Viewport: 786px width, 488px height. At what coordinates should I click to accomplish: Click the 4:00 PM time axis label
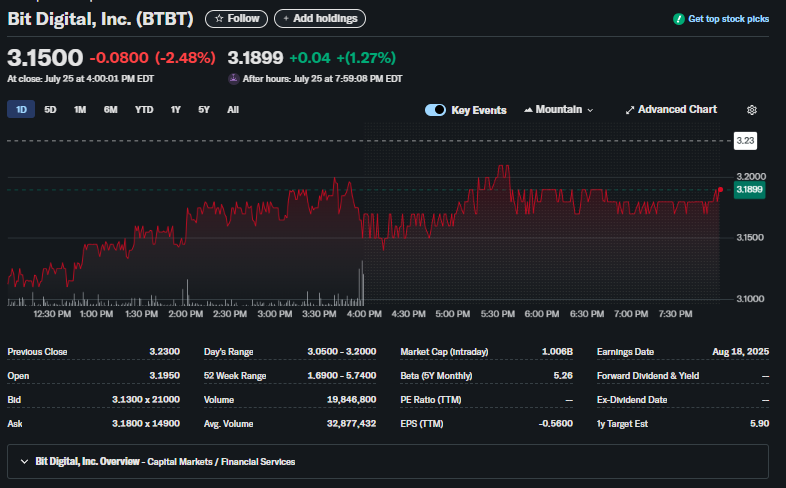364,314
